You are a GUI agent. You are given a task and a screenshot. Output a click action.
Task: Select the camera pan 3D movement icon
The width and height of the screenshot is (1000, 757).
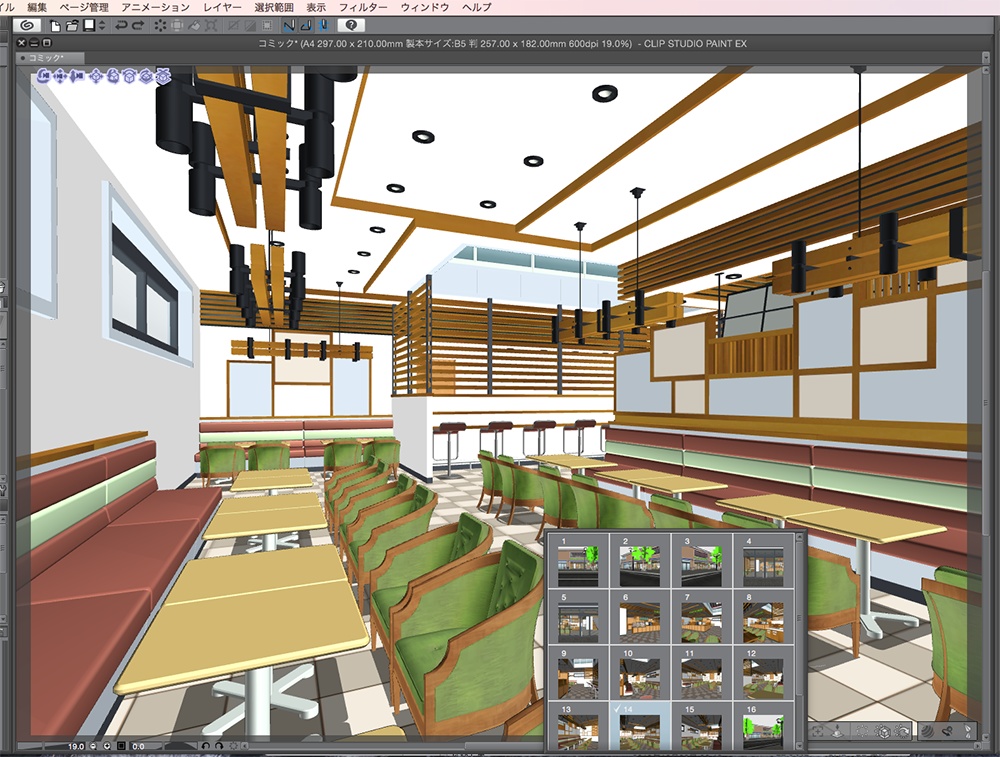[60, 77]
